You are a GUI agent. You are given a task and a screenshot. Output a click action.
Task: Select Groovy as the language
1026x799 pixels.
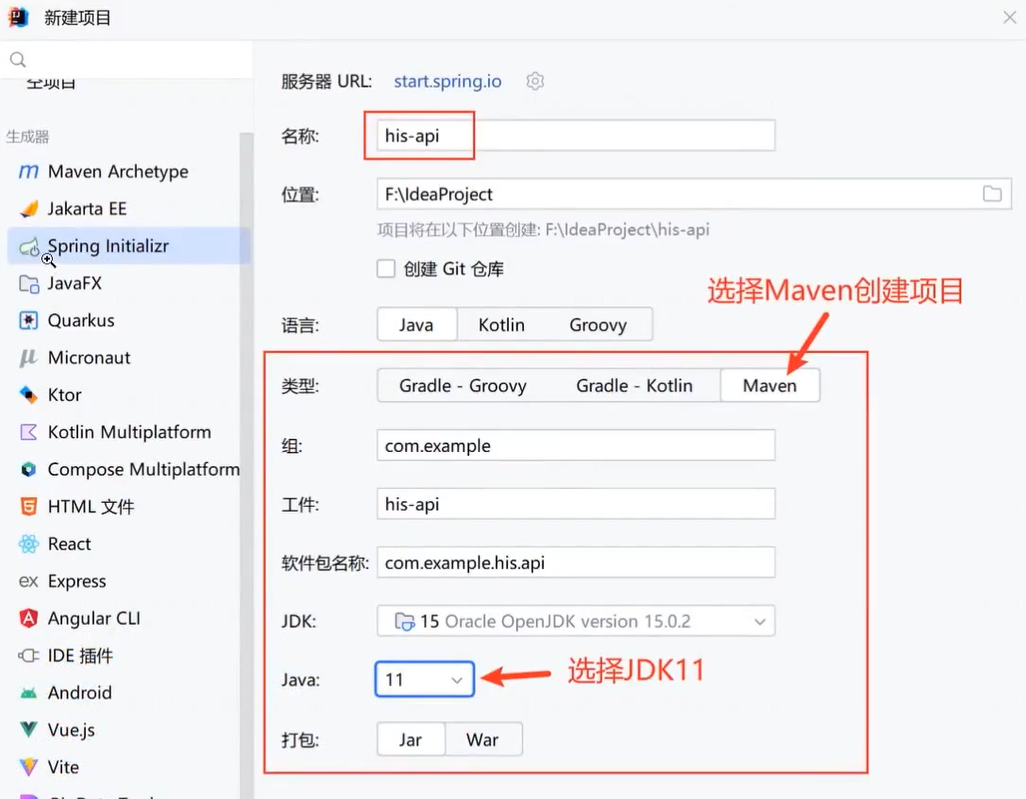tap(598, 325)
